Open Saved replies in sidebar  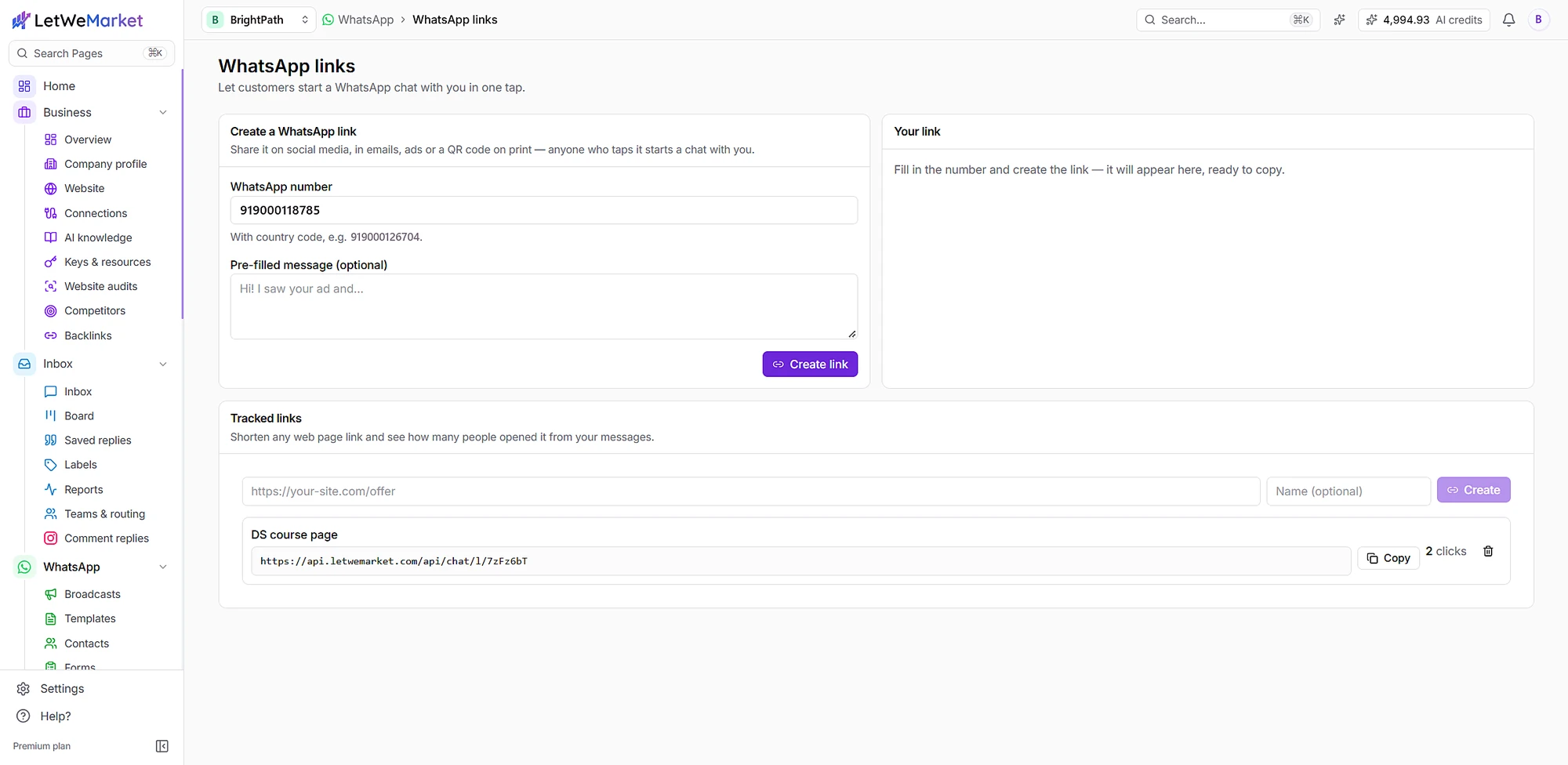pyautogui.click(x=98, y=441)
